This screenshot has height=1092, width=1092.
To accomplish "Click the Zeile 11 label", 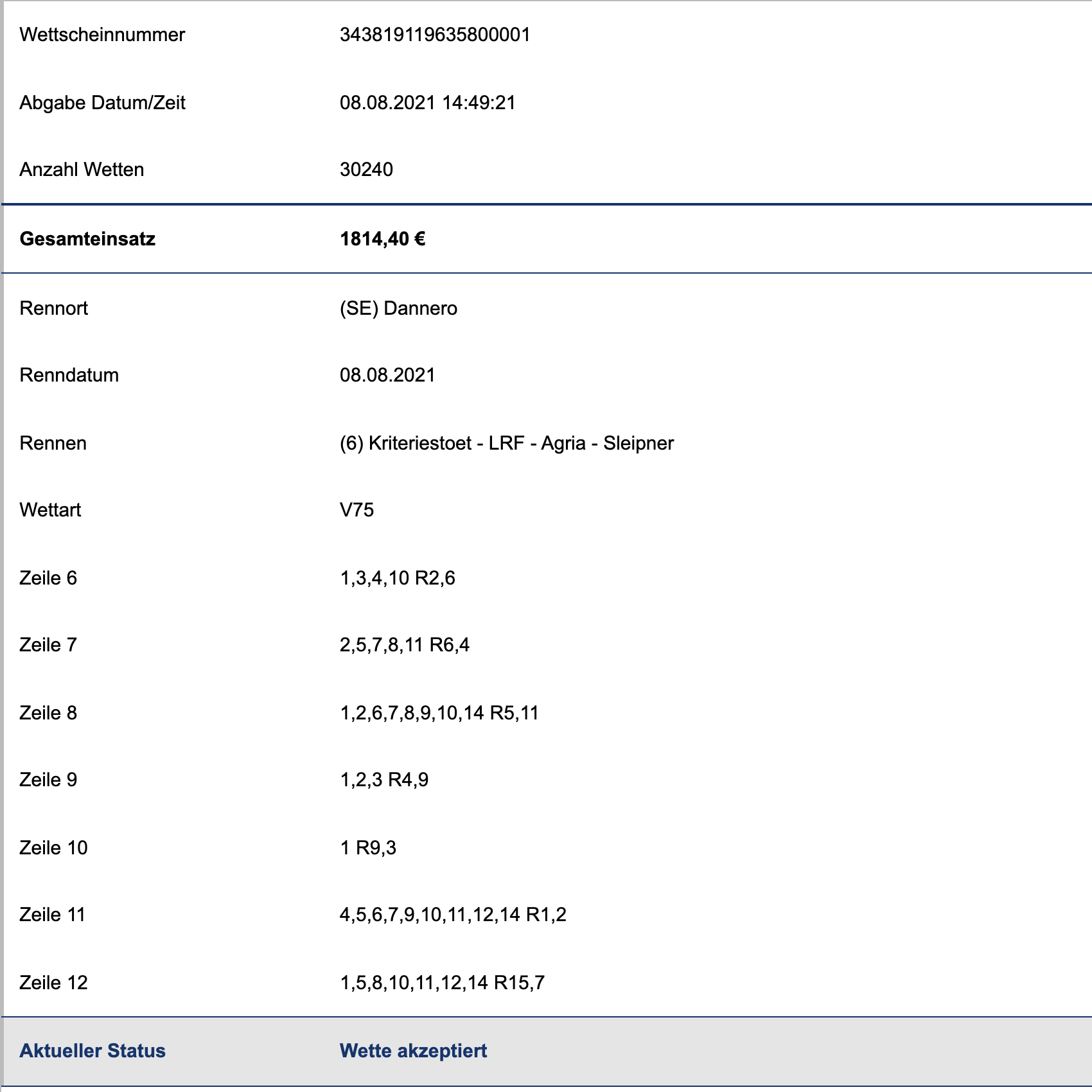I will pyautogui.click(x=53, y=915).
